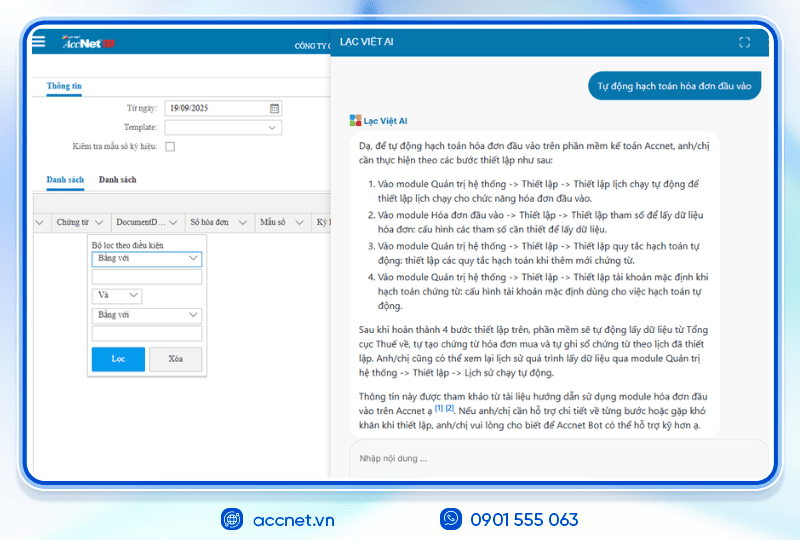800x540 pixels.
Task: Click the Chứng từ column header
Action: 72,222
